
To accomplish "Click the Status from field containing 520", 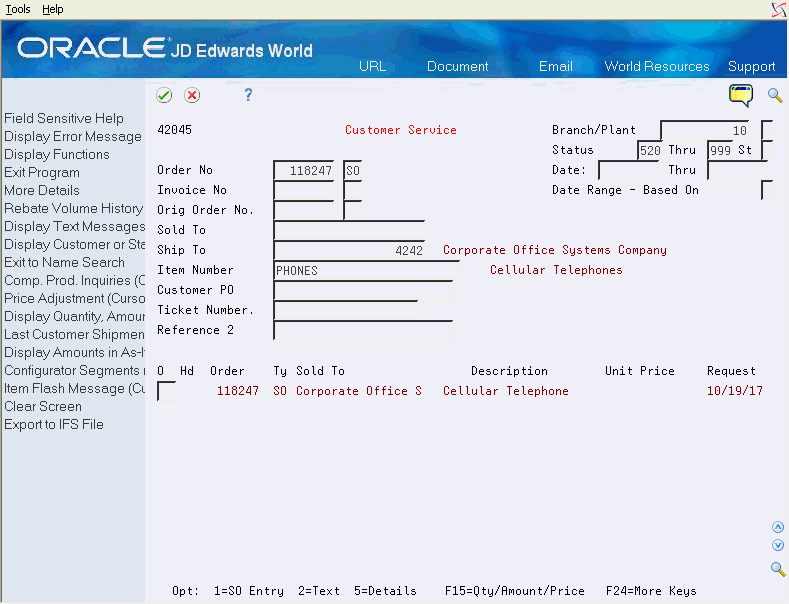I will pos(650,150).
